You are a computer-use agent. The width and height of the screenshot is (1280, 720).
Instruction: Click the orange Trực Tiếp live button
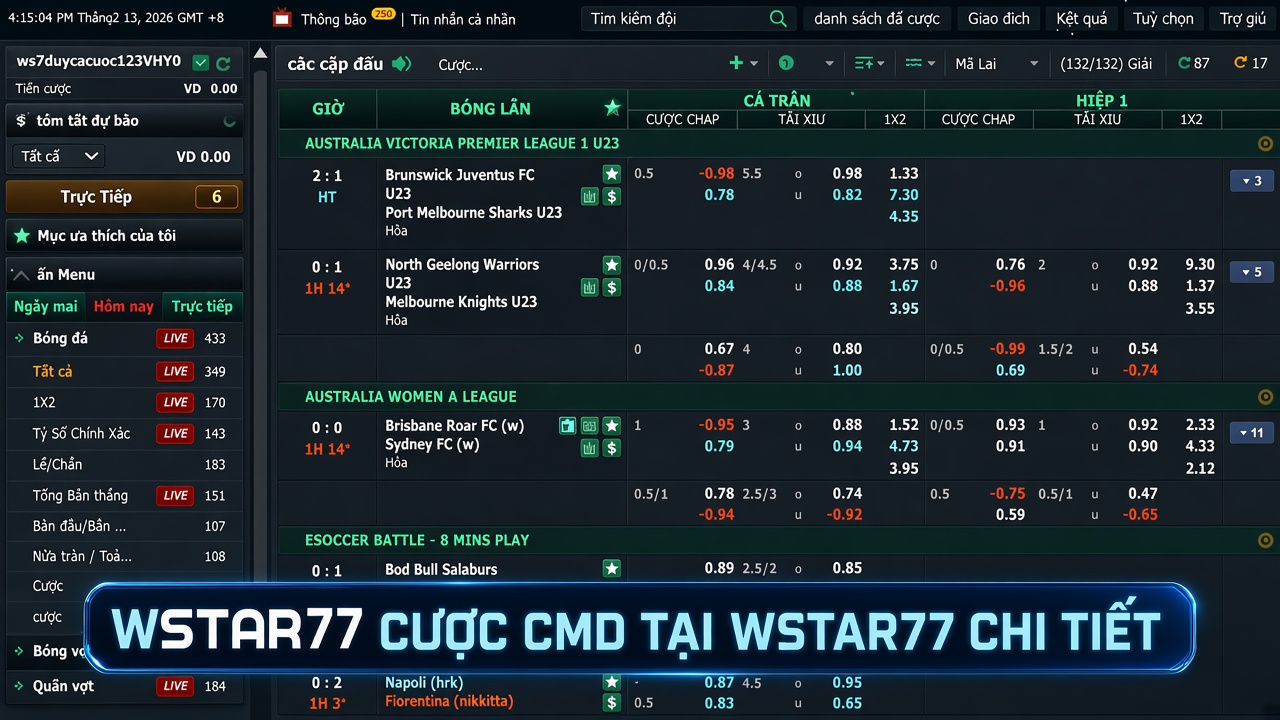click(124, 197)
